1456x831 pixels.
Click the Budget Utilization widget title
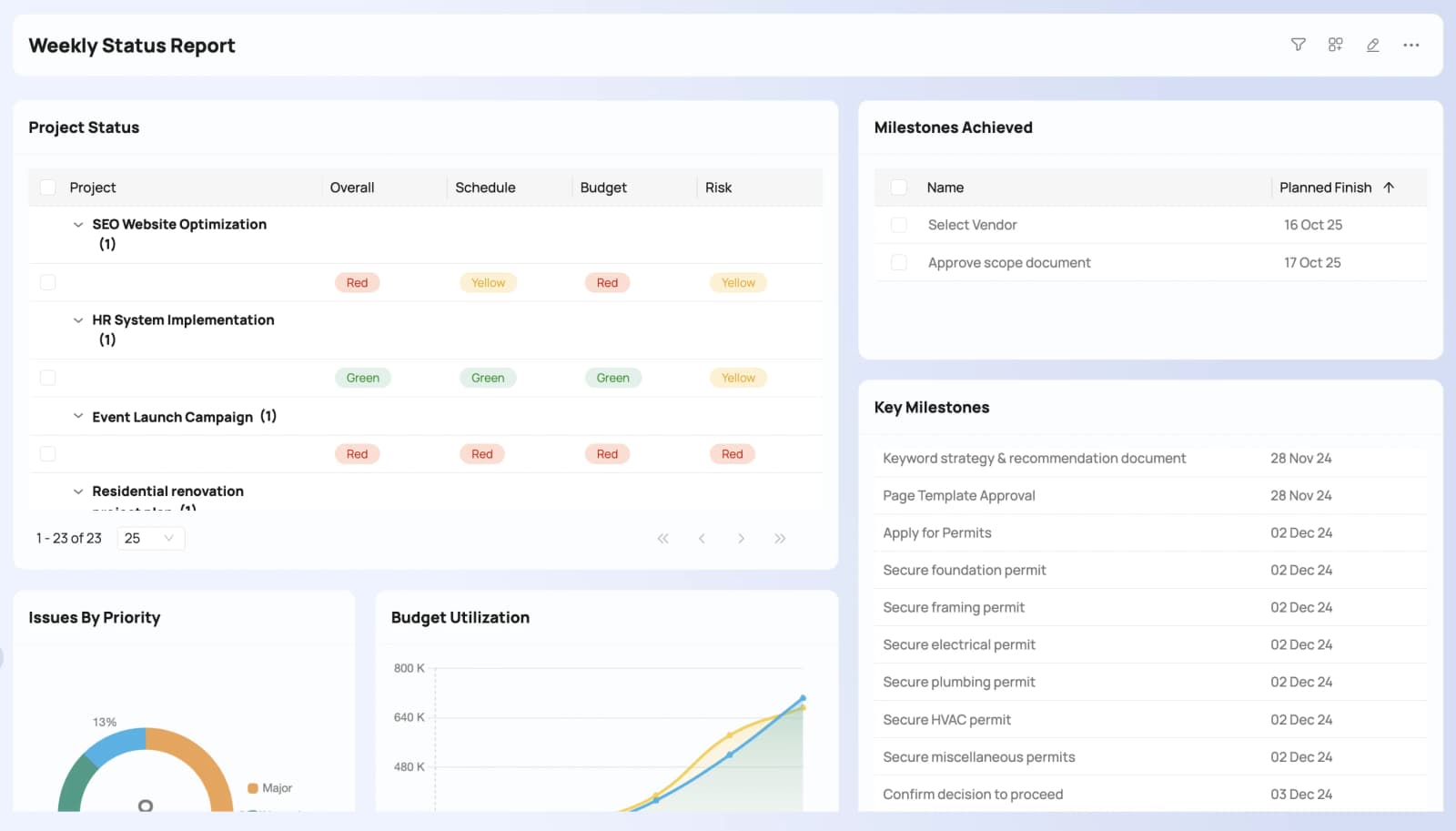[x=460, y=618]
